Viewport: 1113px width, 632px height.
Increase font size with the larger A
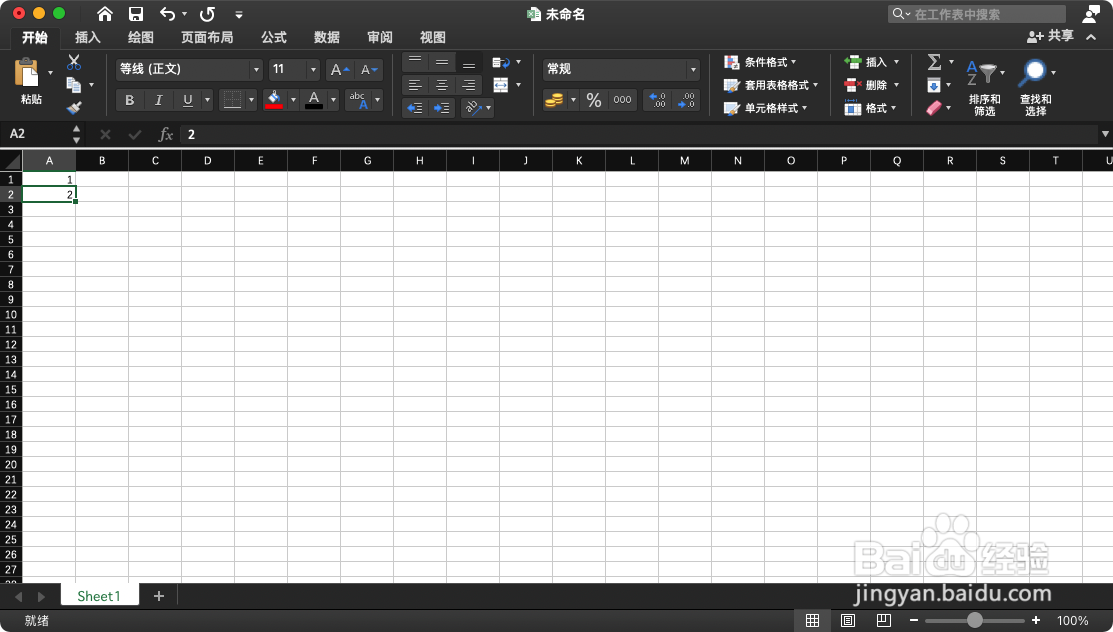(x=340, y=70)
